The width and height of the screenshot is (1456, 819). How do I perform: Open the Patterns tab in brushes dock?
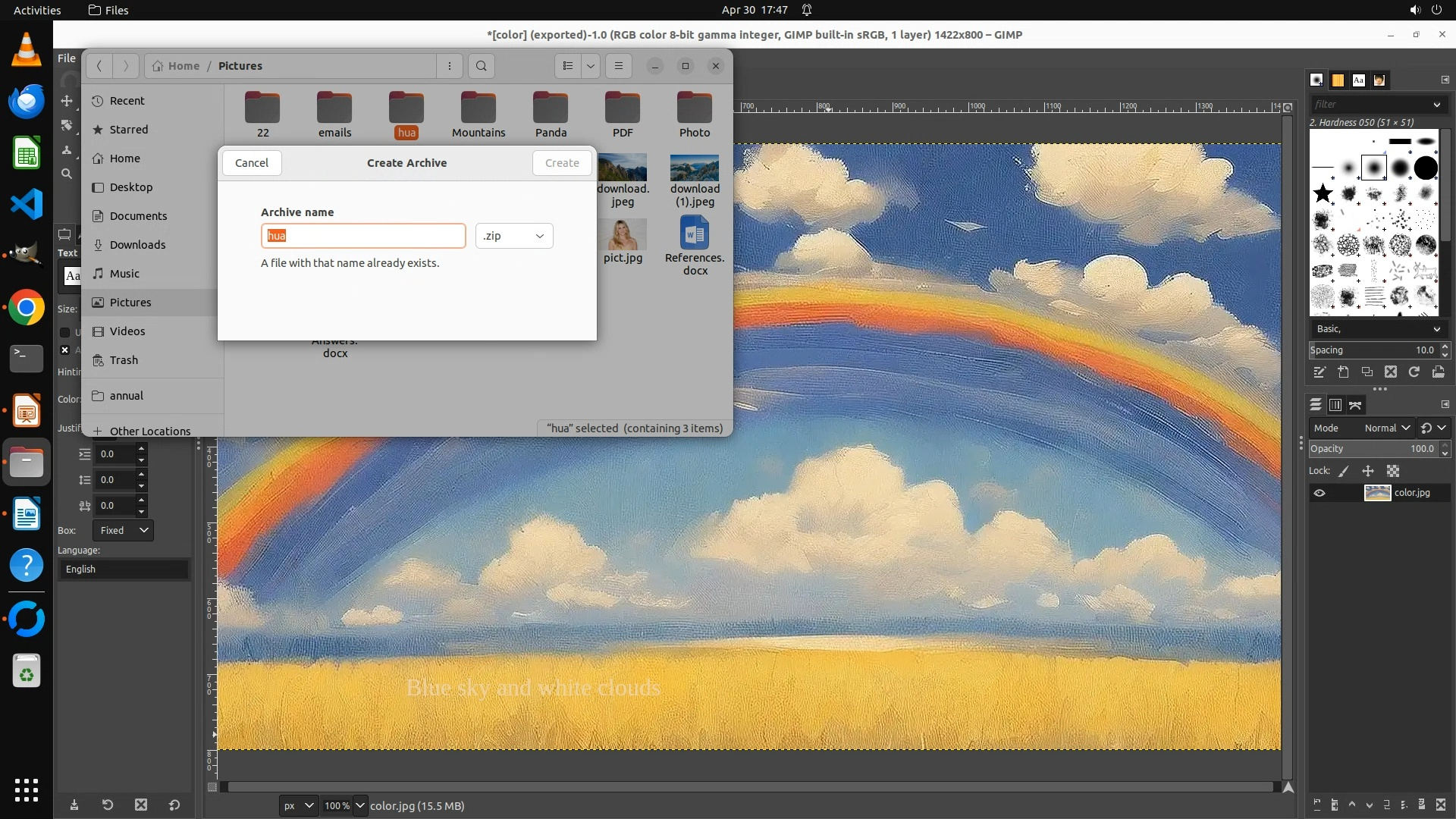(1338, 80)
